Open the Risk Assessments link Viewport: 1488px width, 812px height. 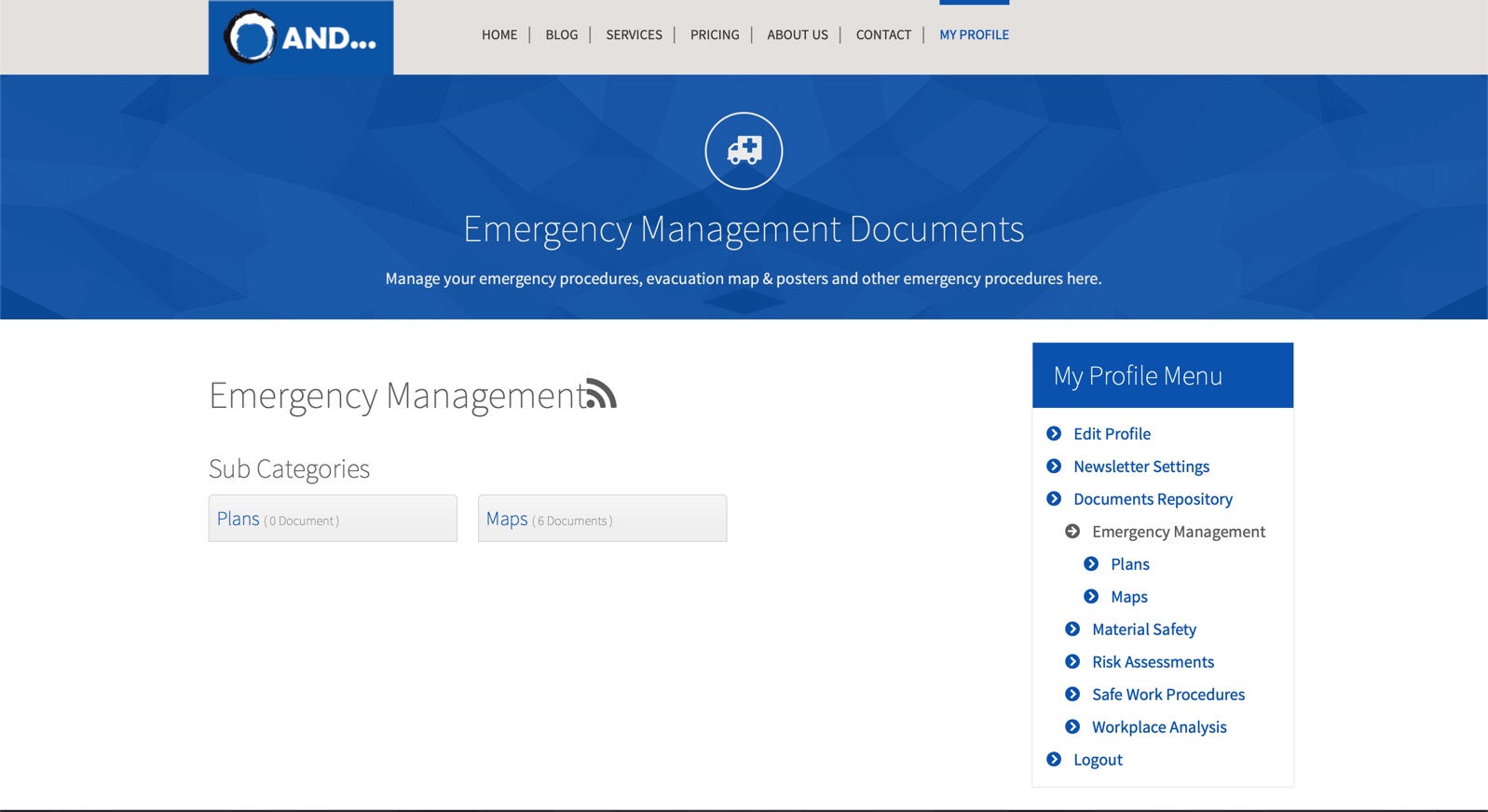coord(1153,662)
